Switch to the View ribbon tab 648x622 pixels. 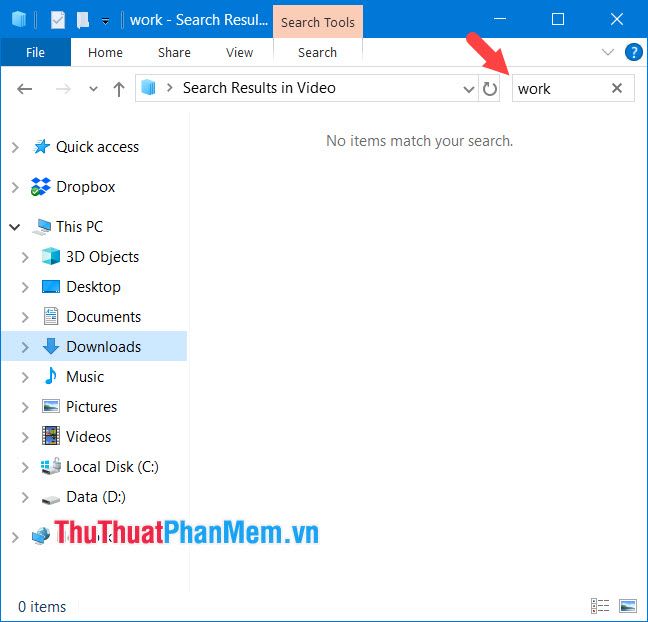point(239,52)
